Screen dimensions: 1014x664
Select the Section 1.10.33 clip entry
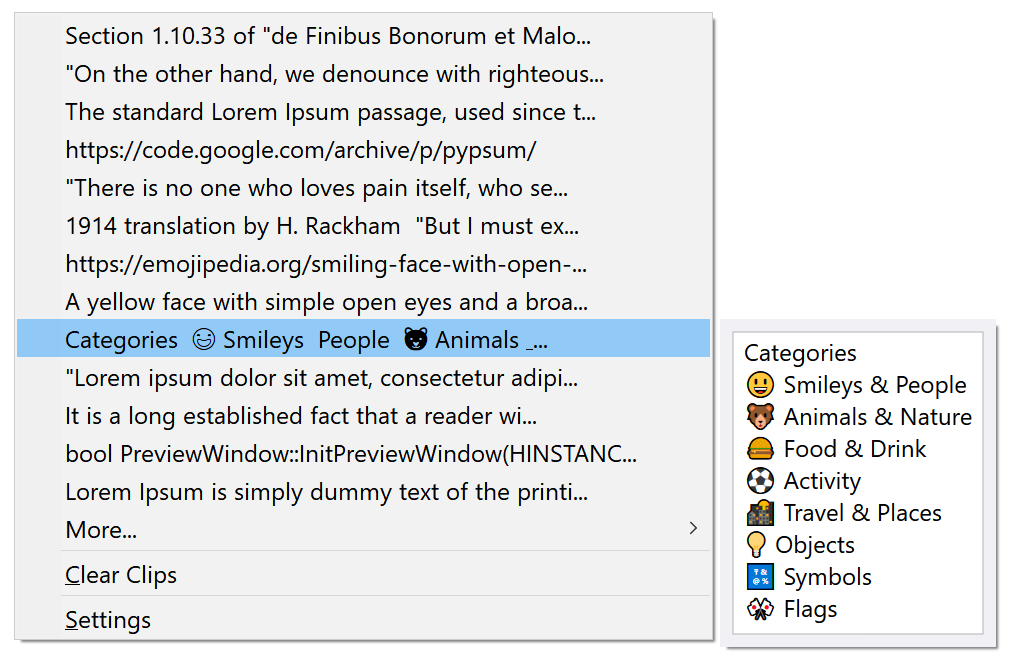point(363,36)
